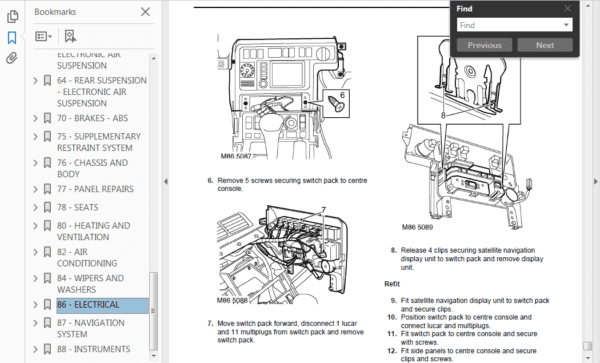600x363 pixels.
Task: Open 84 - WIPERS AND WASHERS bookmark
Action: [90, 284]
